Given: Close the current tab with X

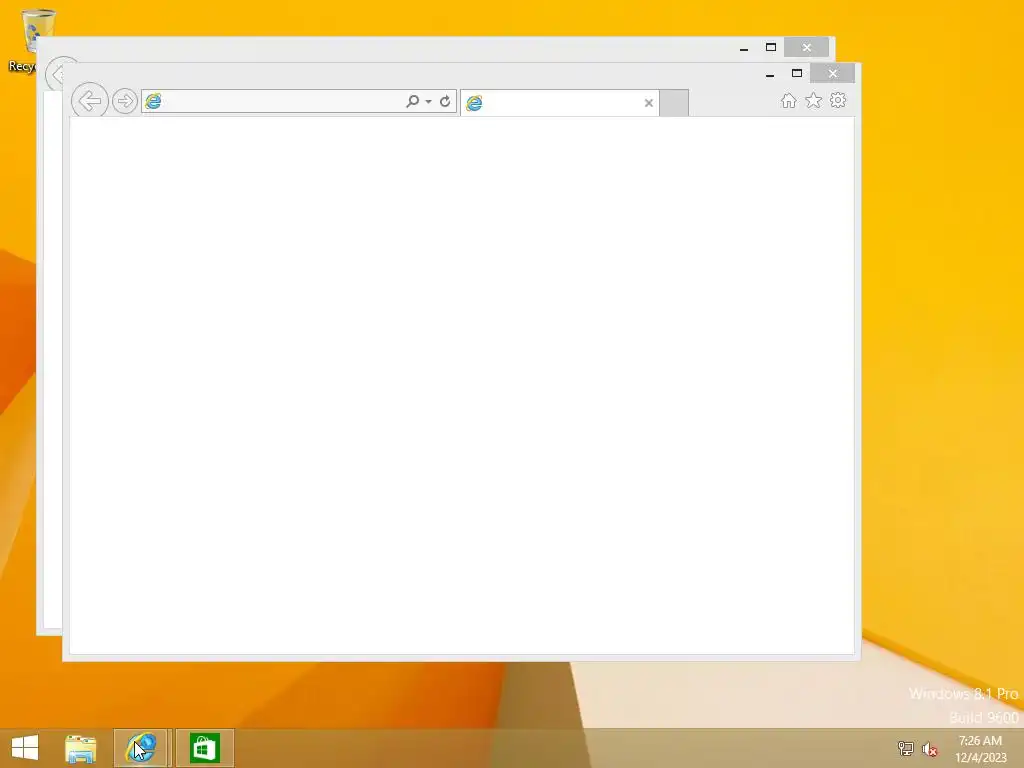Looking at the screenshot, I should [x=648, y=103].
